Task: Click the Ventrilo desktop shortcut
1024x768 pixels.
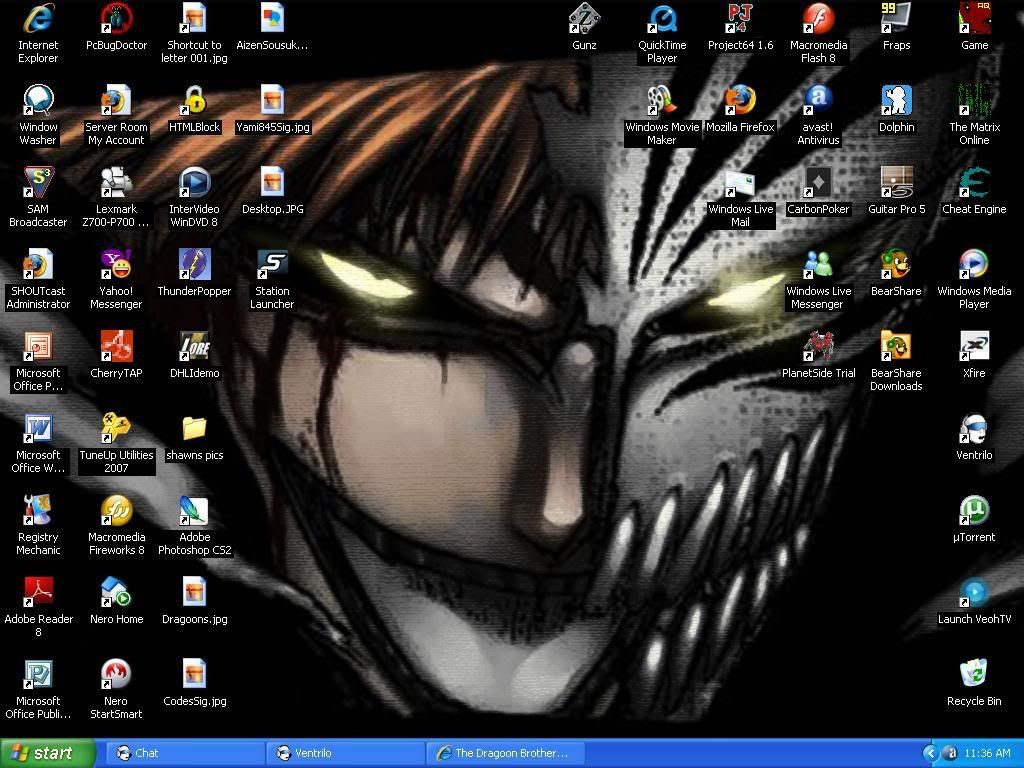Action: (974, 428)
